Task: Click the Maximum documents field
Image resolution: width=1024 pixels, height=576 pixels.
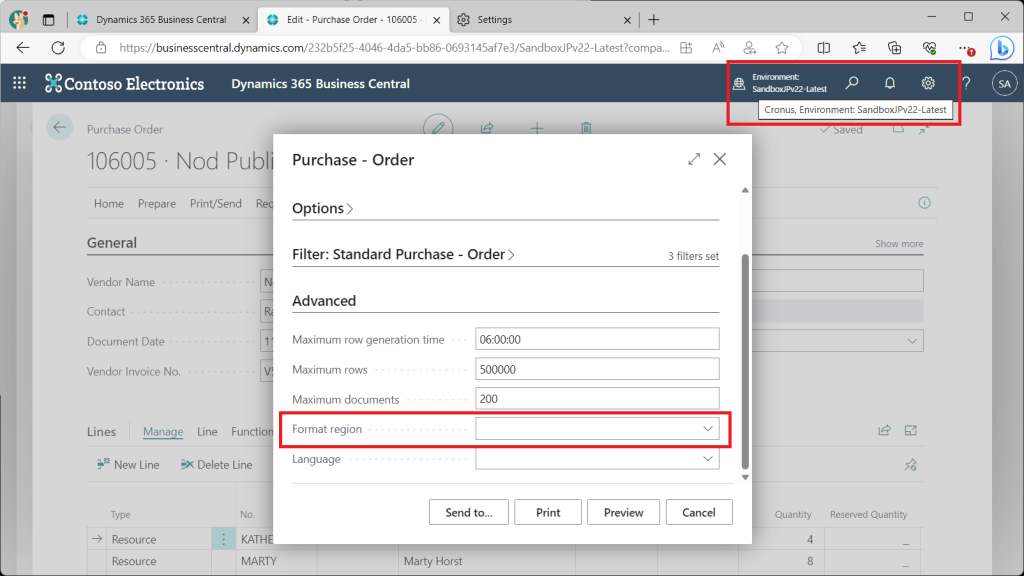Action: pyautogui.click(x=597, y=399)
